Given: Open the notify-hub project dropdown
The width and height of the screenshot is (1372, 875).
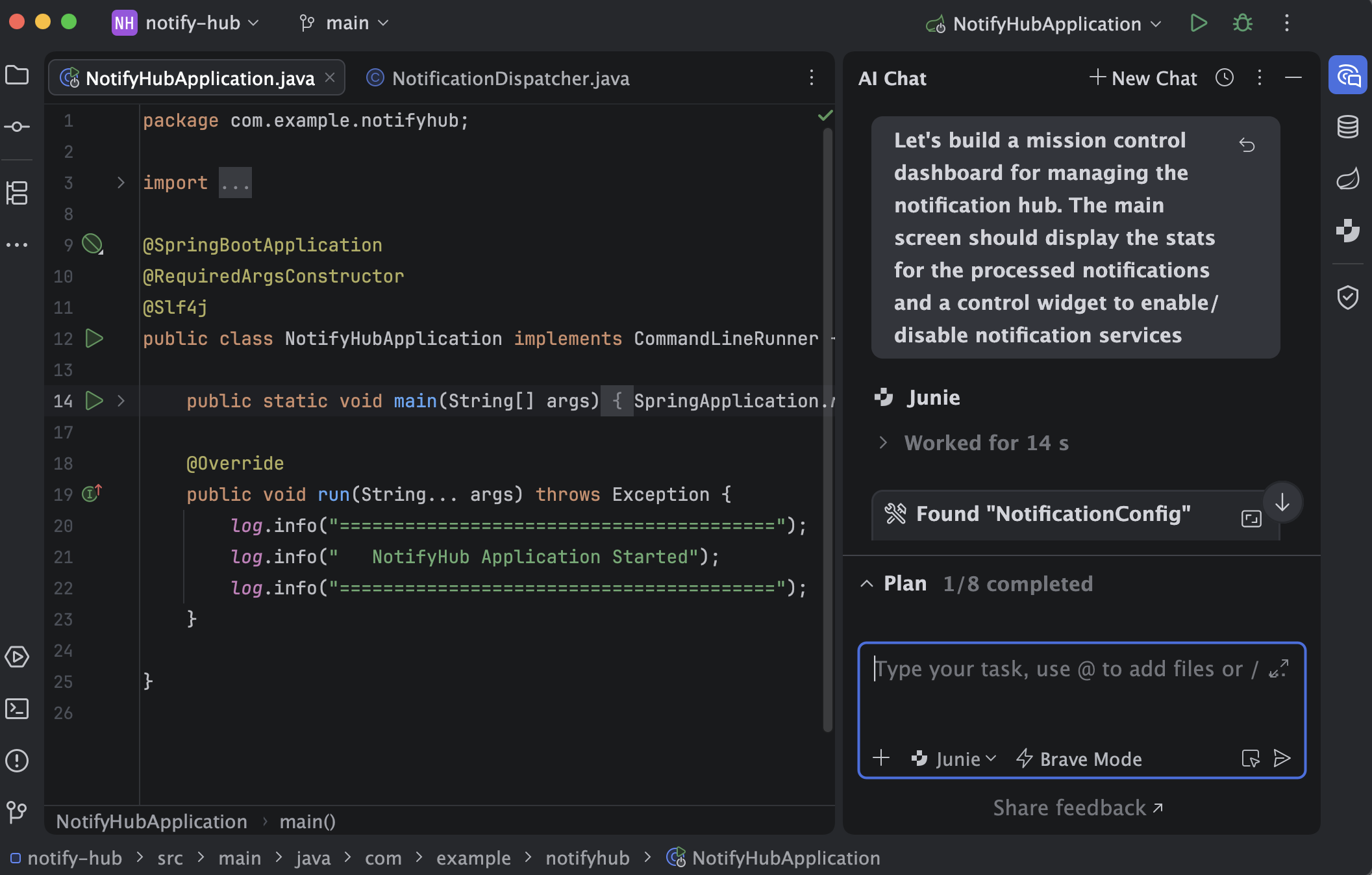Looking at the screenshot, I should [x=186, y=23].
